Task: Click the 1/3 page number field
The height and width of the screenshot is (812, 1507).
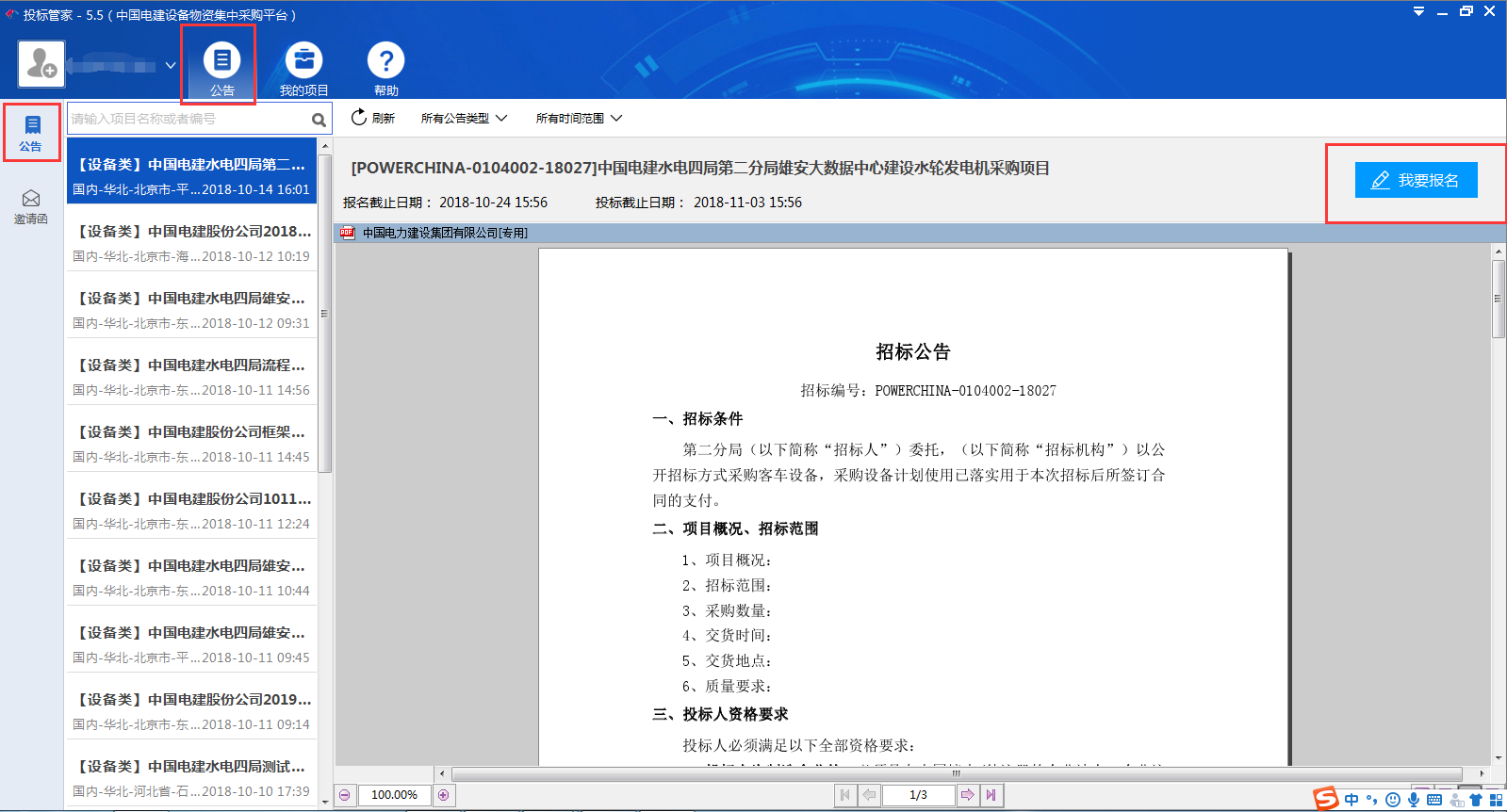Action: tap(919, 795)
